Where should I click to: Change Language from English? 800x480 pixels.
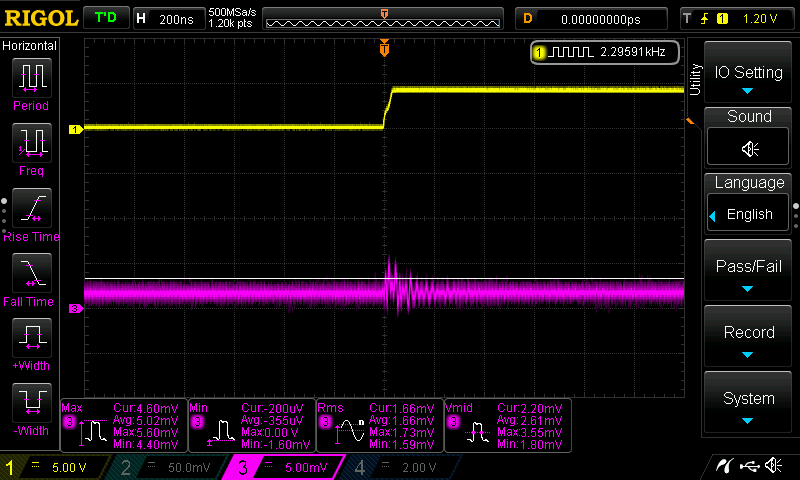[x=749, y=213]
